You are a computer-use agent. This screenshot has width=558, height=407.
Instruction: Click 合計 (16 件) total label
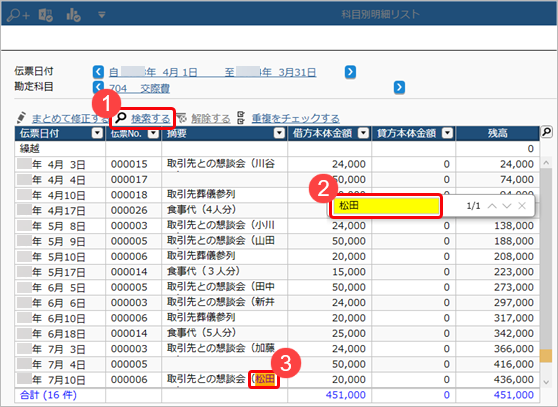(48, 395)
